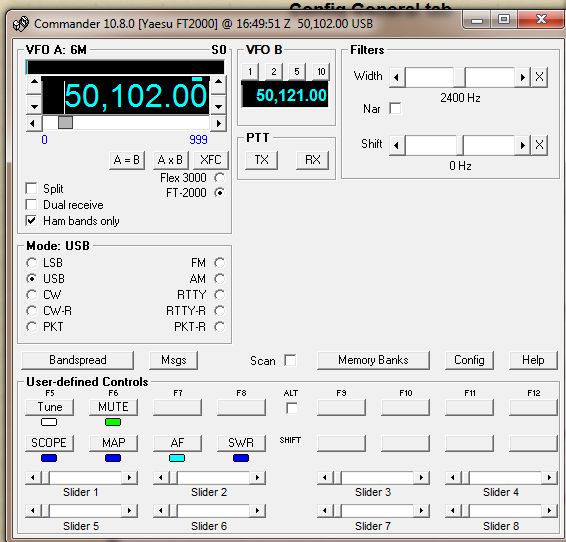Click the XFC button
Viewport: 566px width, 542px height.
pyautogui.click(x=211, y=160)
